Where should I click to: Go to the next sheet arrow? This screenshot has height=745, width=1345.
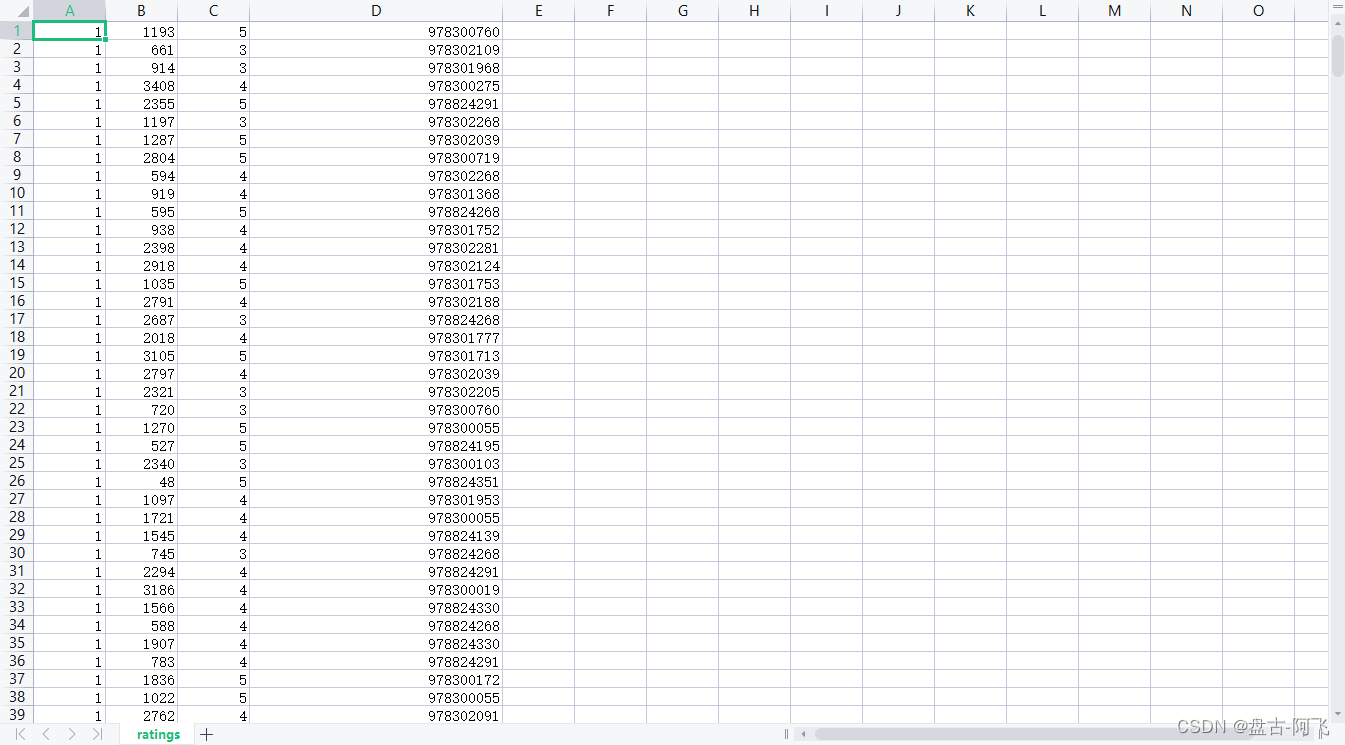pyautogui.click(x=71, y=734)
